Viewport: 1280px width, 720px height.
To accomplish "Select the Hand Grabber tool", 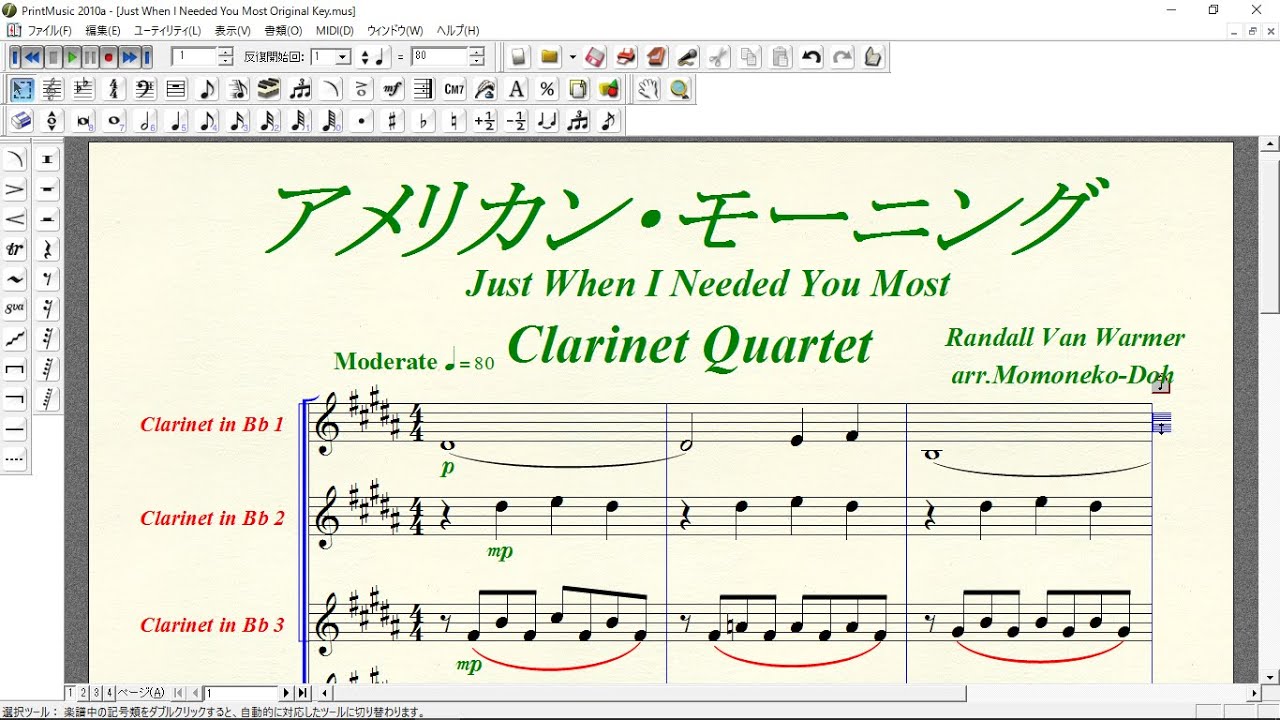I will click(648, 89).
